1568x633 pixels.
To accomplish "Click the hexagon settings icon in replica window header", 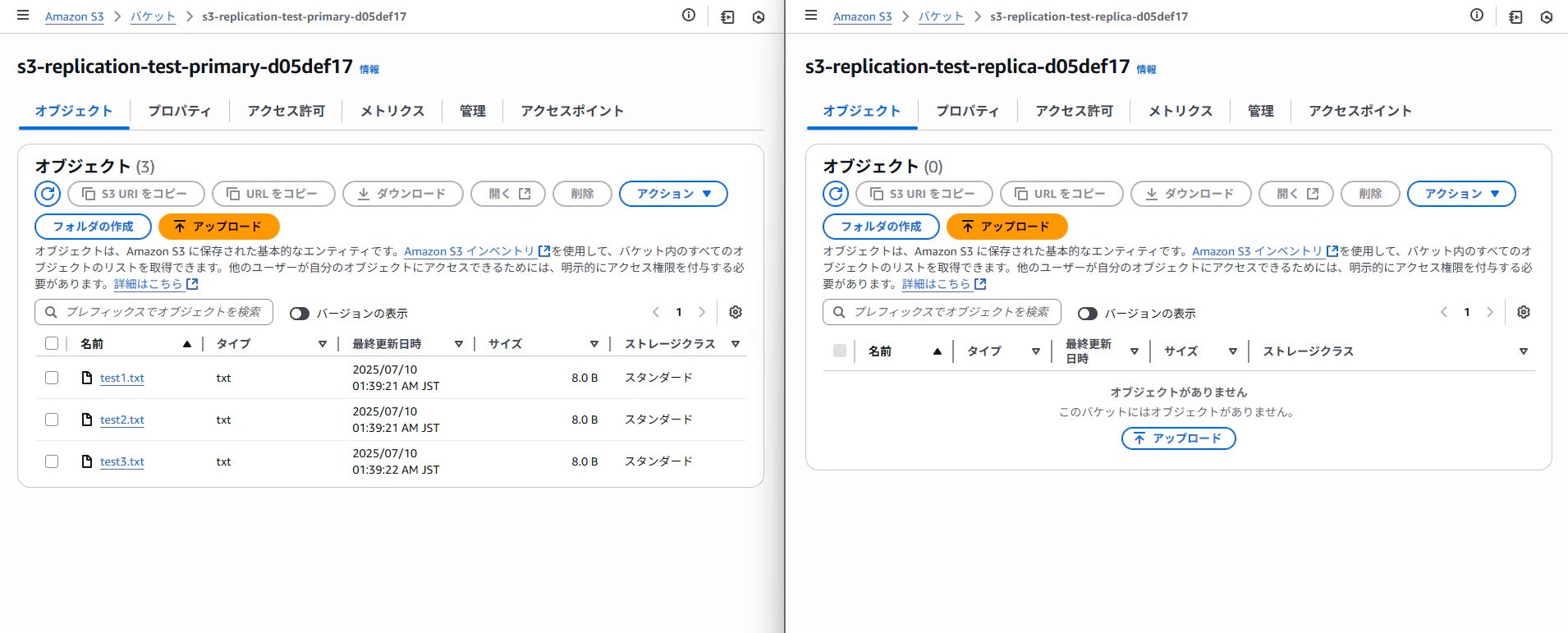I will coord(1547,16).
